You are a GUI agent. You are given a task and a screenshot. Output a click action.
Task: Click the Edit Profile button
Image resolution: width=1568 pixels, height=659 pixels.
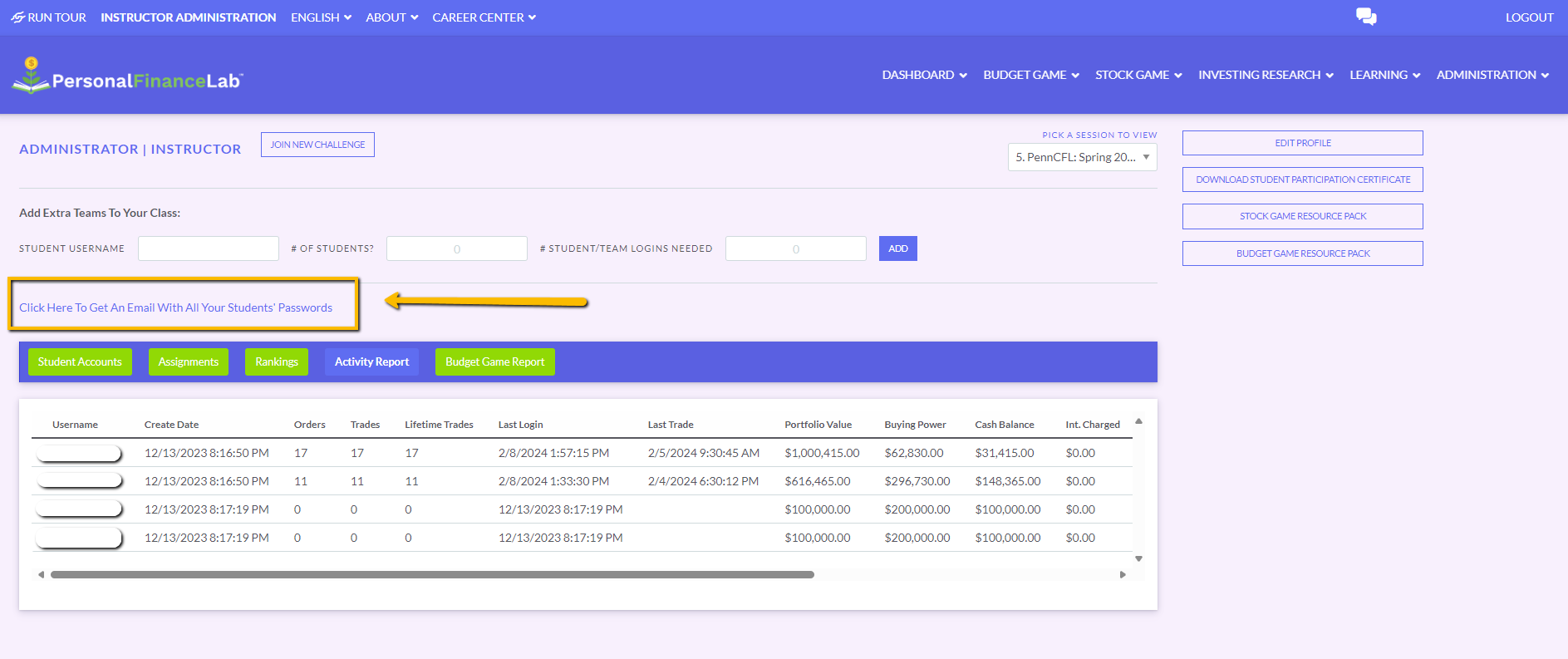(1302, 143)
